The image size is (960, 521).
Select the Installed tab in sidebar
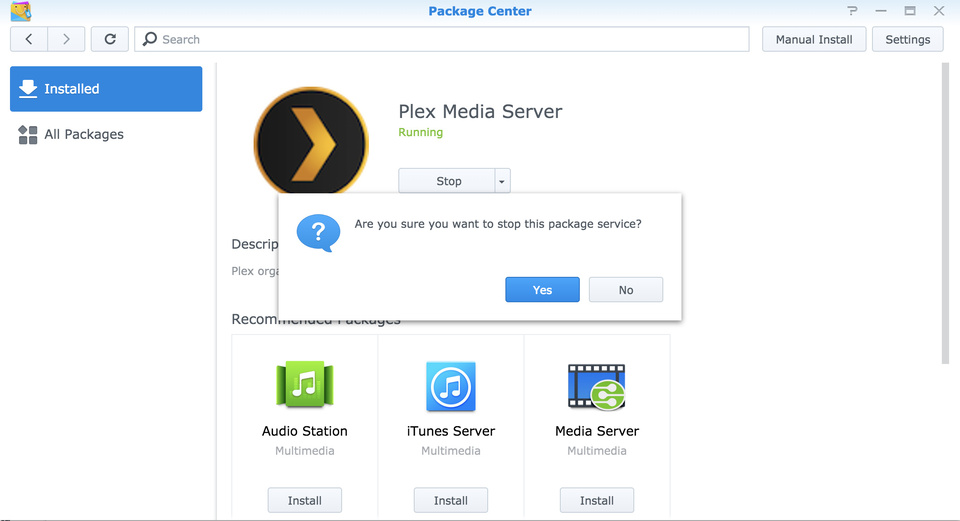(106, 89)
